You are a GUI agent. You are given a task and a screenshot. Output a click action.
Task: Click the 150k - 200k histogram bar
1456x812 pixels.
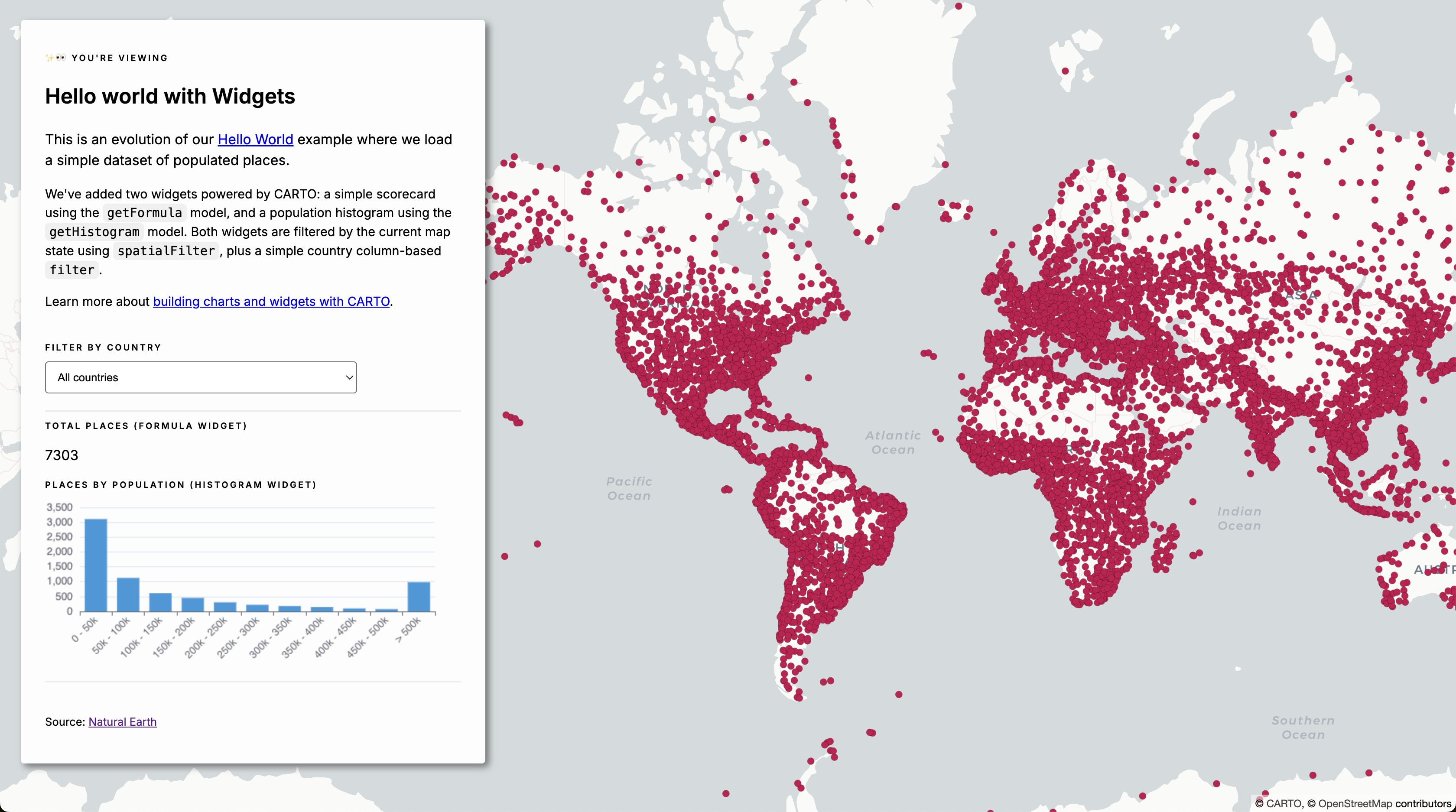tap(193, 604)
